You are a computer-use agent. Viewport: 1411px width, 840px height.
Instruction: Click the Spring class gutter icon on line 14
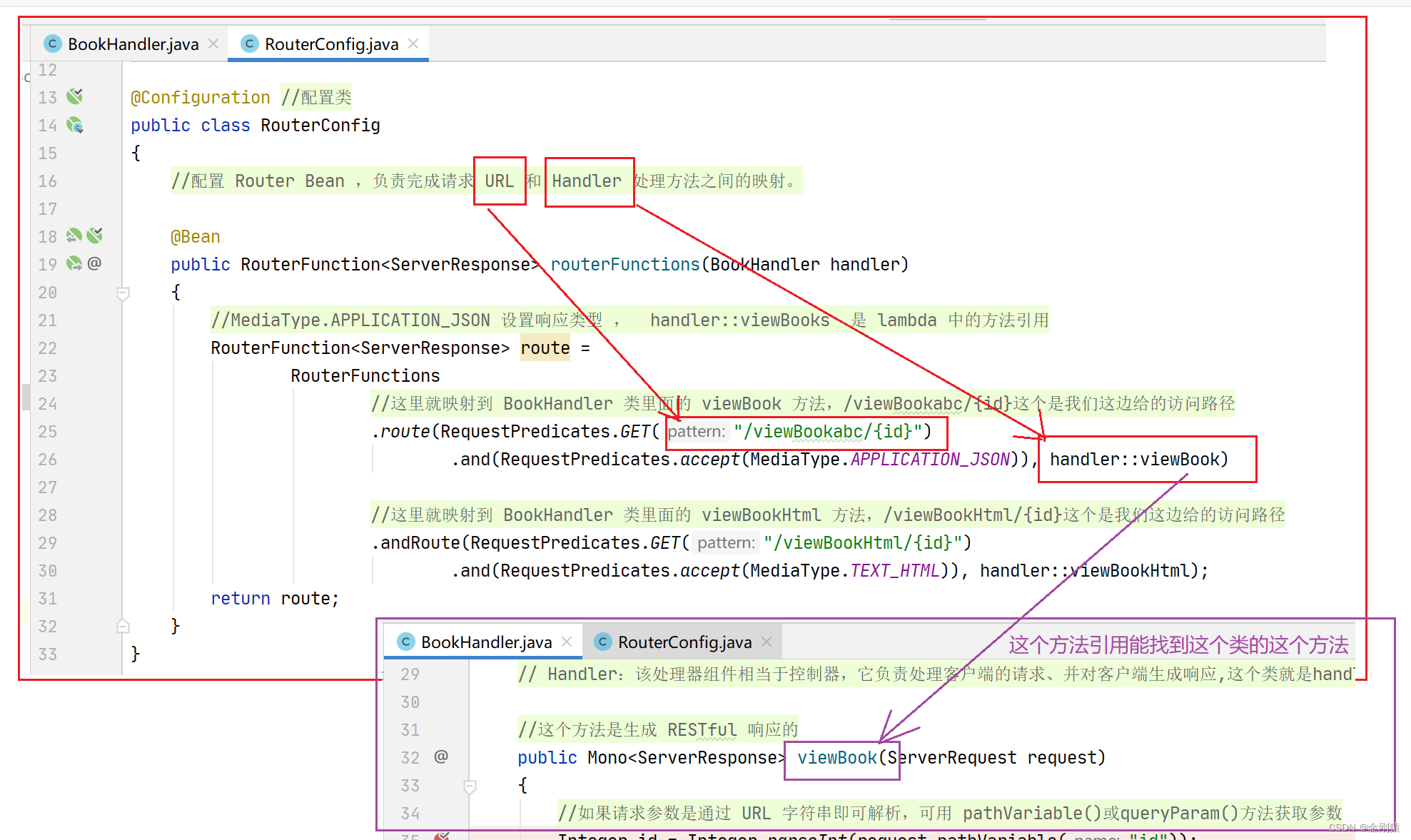coord(75,126)
